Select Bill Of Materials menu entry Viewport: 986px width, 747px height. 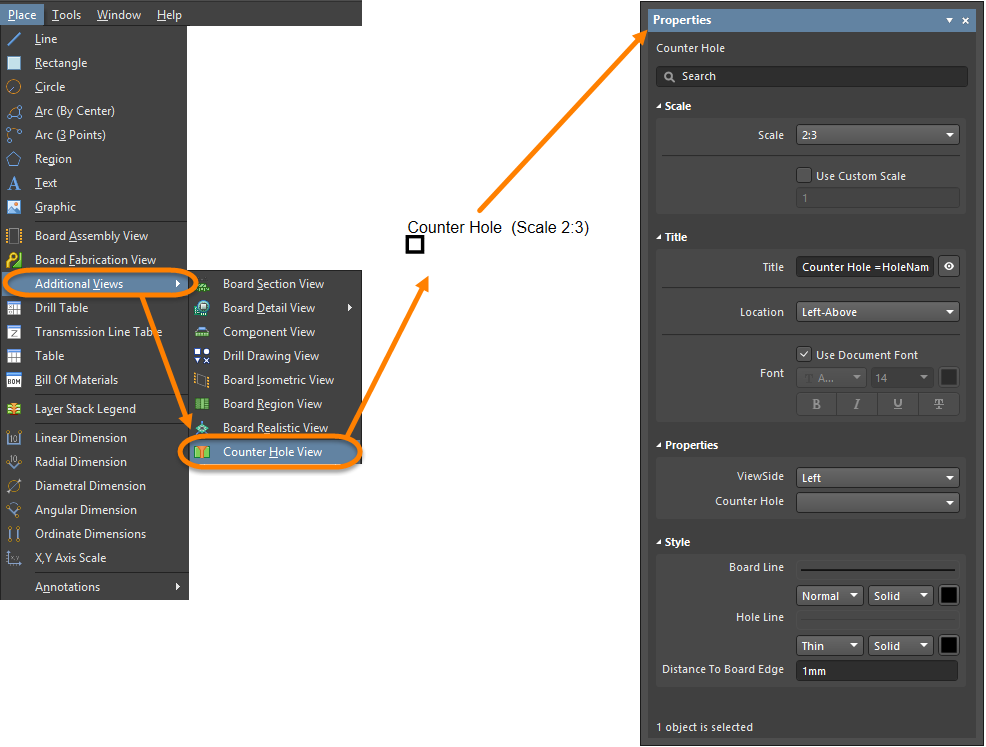tap(76, 380)
